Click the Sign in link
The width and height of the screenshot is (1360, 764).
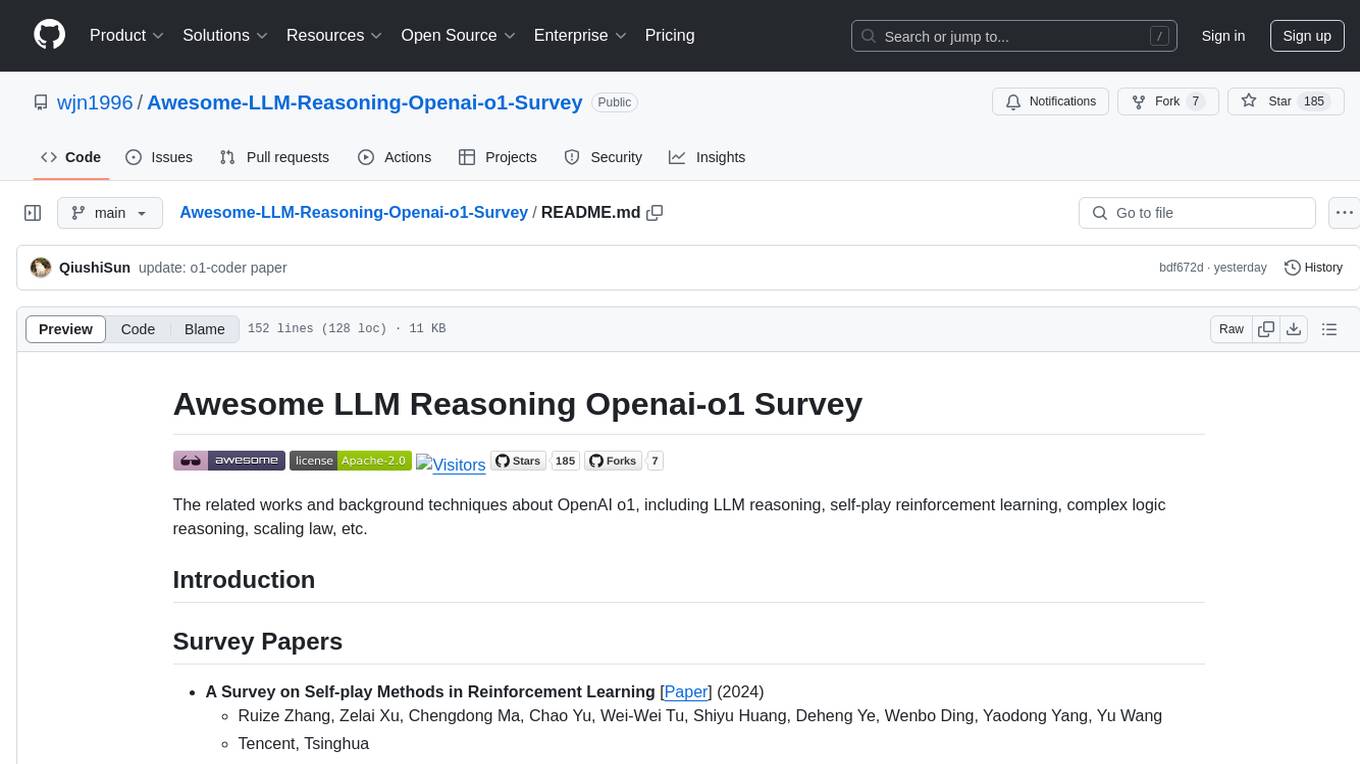[1223, 36]
